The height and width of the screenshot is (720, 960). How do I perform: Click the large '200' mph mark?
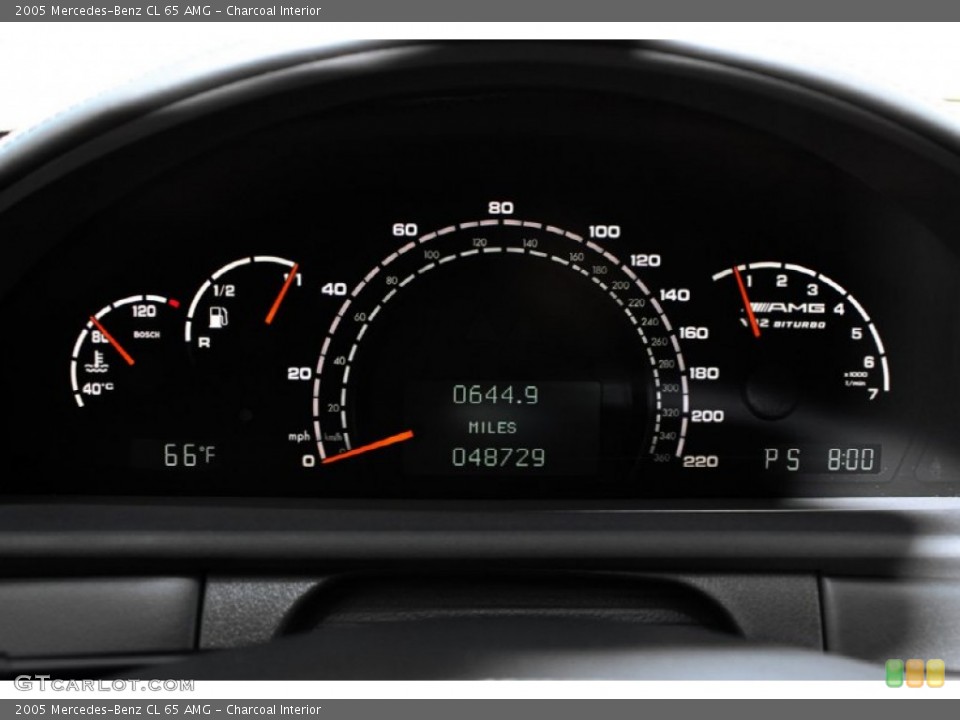pos(707,416)
